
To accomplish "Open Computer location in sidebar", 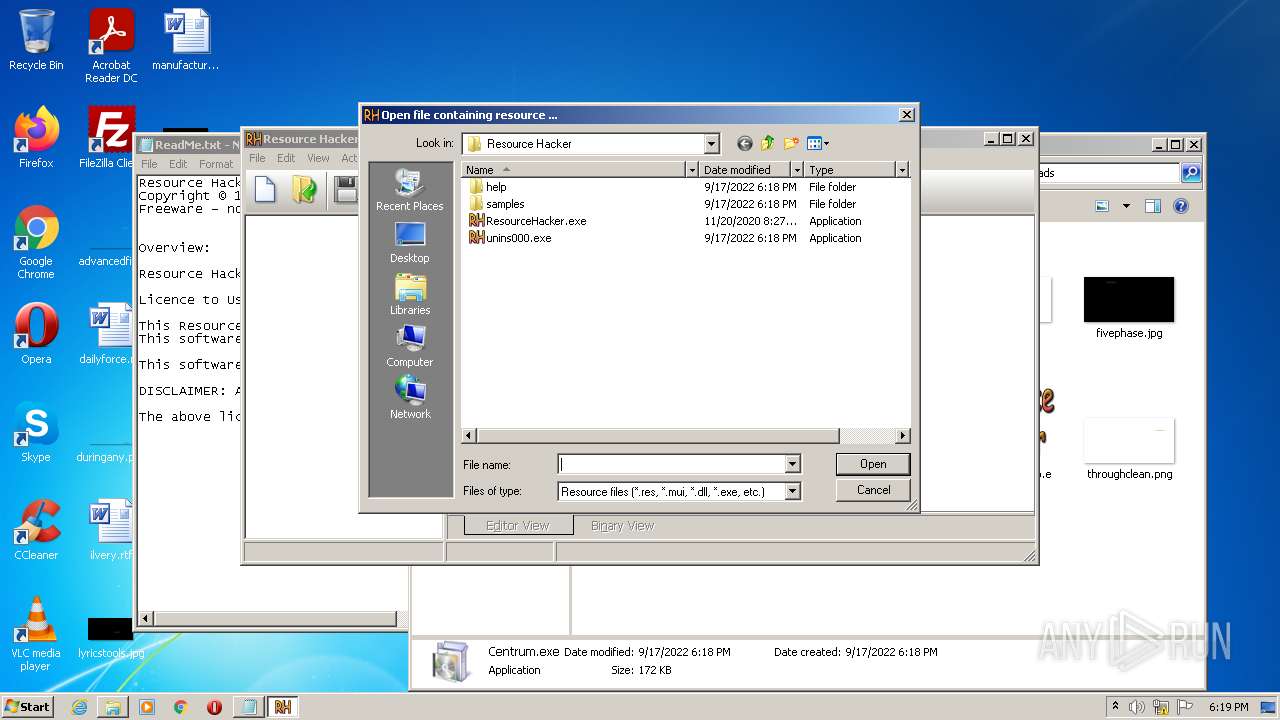I will 410,347.
